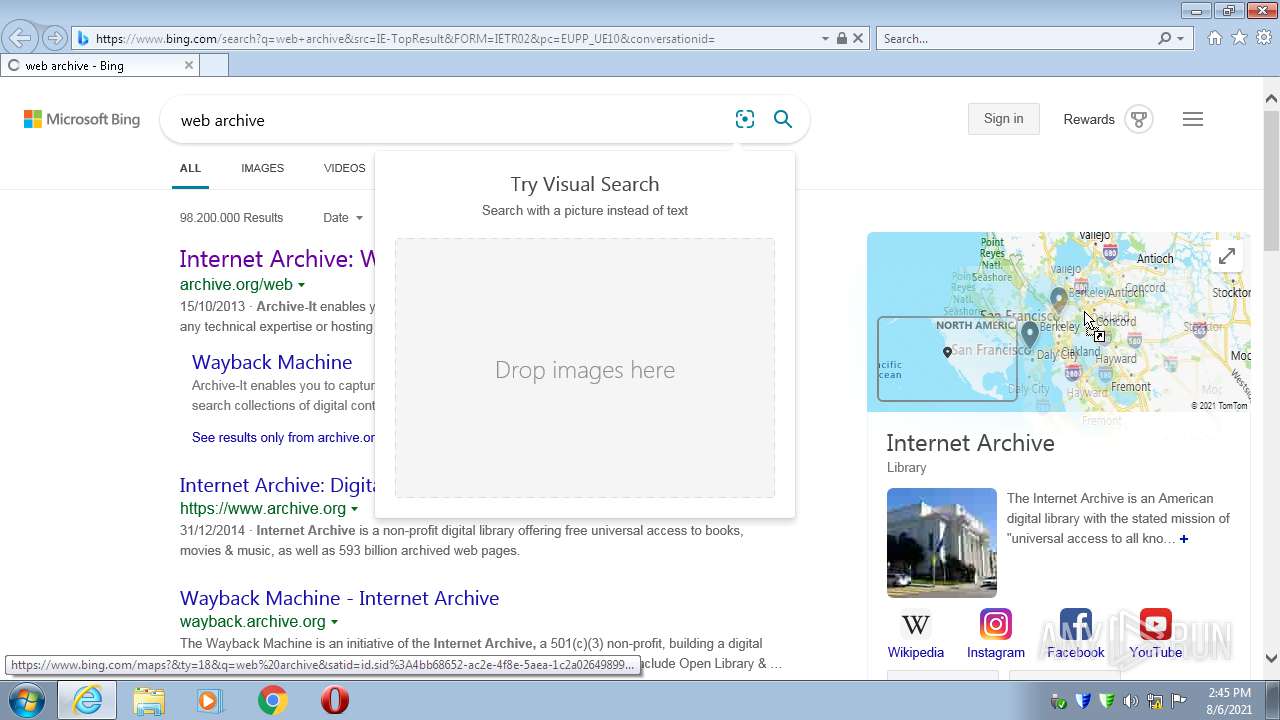Click the browser Forward arrow button
Screen dimensions: 1280x720
pos(54,38)
